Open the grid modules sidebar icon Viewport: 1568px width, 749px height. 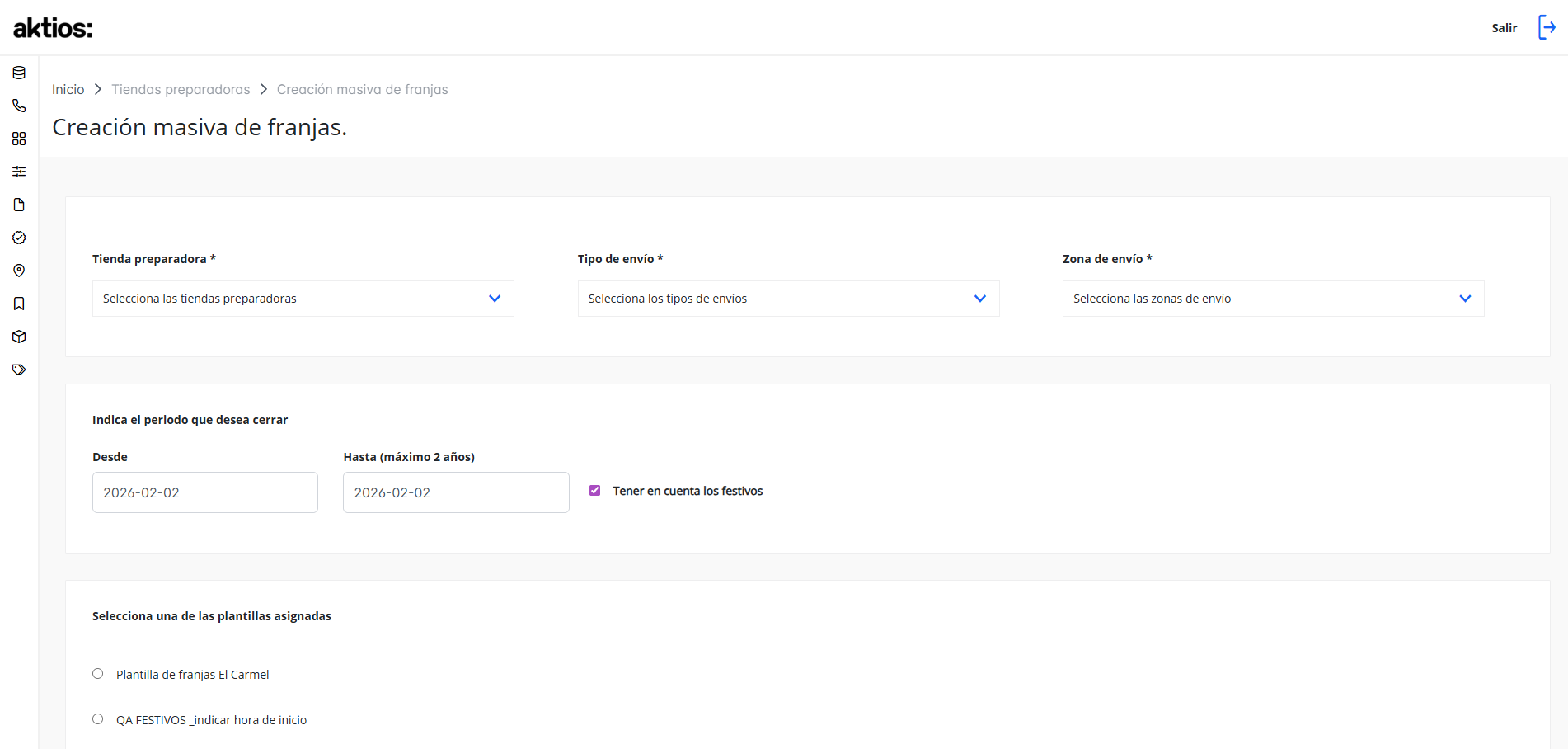(19, 139)
